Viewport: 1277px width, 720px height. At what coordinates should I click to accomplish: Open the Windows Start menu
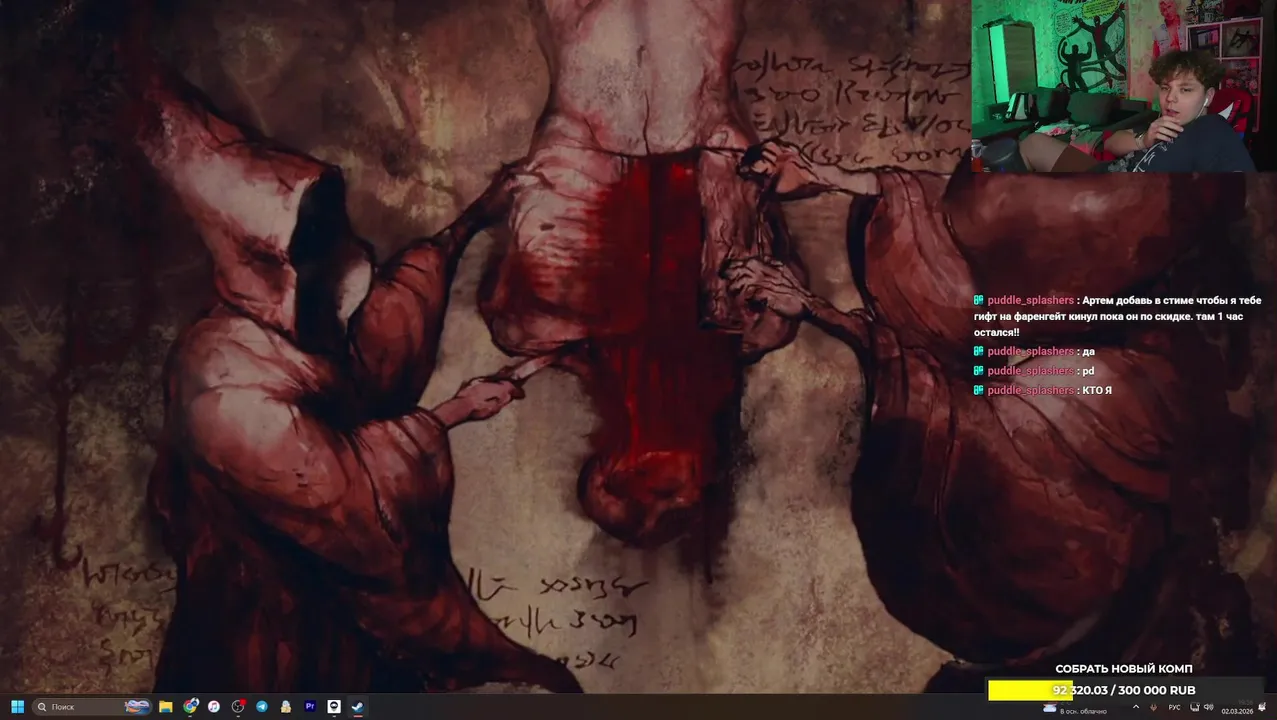point(17,707)
